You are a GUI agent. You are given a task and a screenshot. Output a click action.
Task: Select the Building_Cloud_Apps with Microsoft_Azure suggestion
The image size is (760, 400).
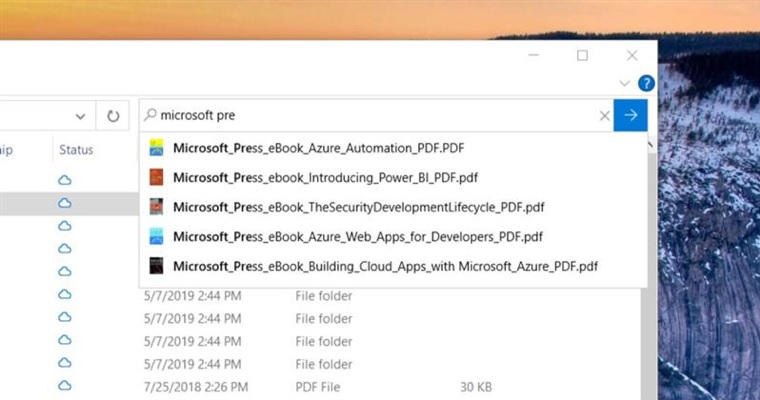coord(385,266)
